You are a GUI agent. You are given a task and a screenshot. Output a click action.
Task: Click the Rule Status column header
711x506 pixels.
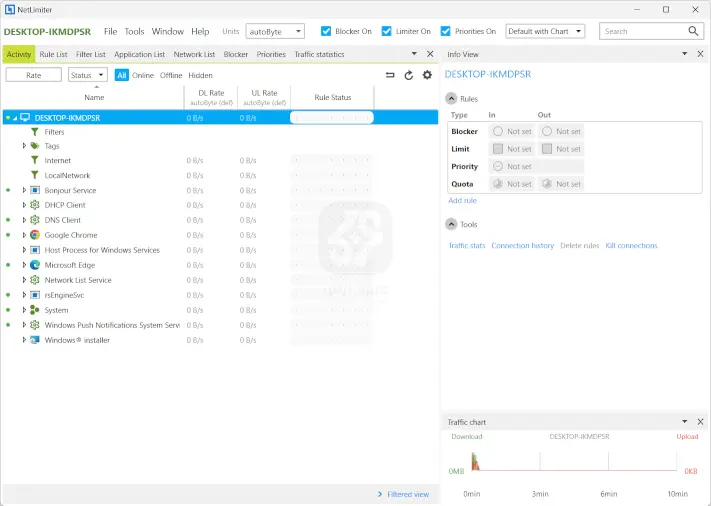[x=333, y=97]
